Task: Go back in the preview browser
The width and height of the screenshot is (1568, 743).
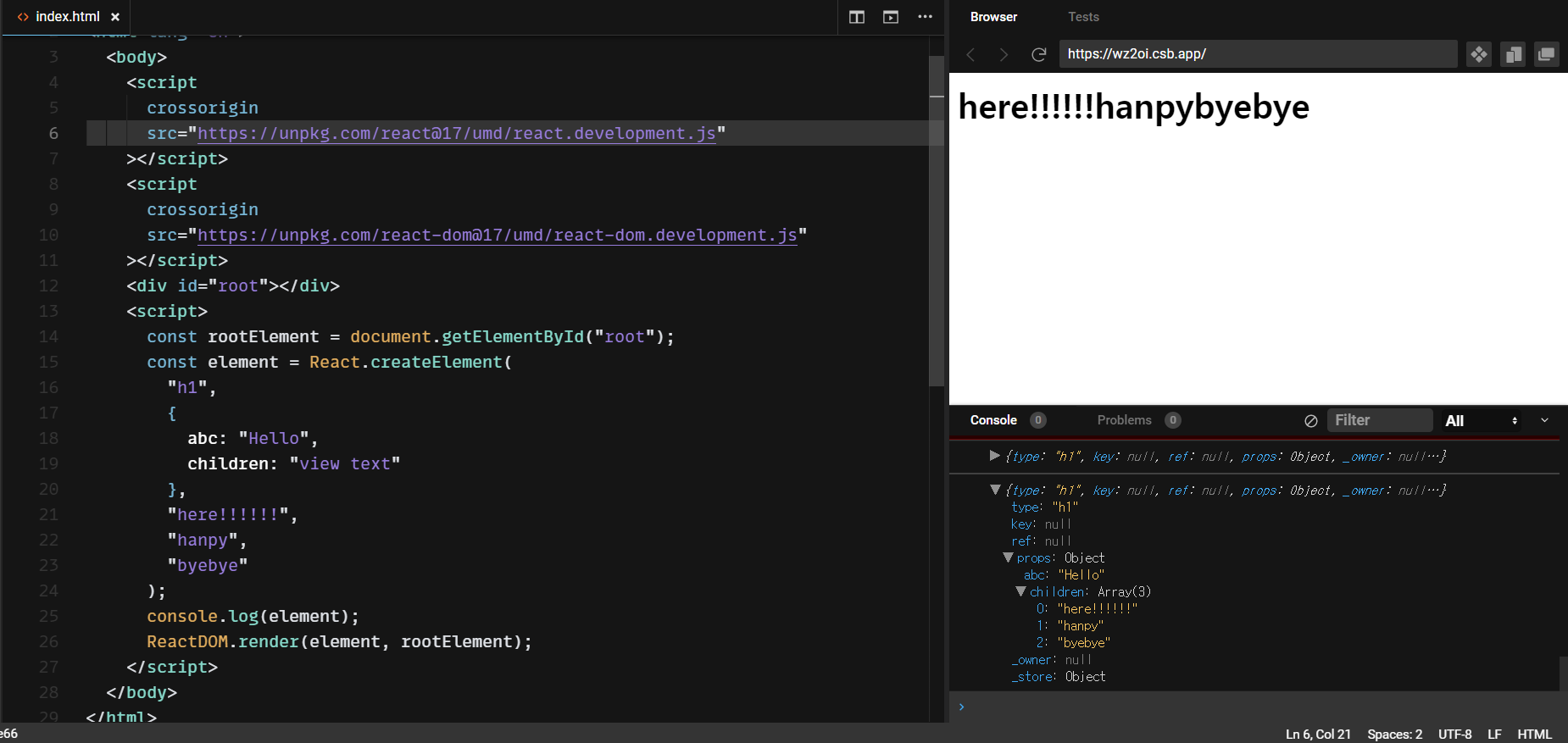Action: coord(971,54)
